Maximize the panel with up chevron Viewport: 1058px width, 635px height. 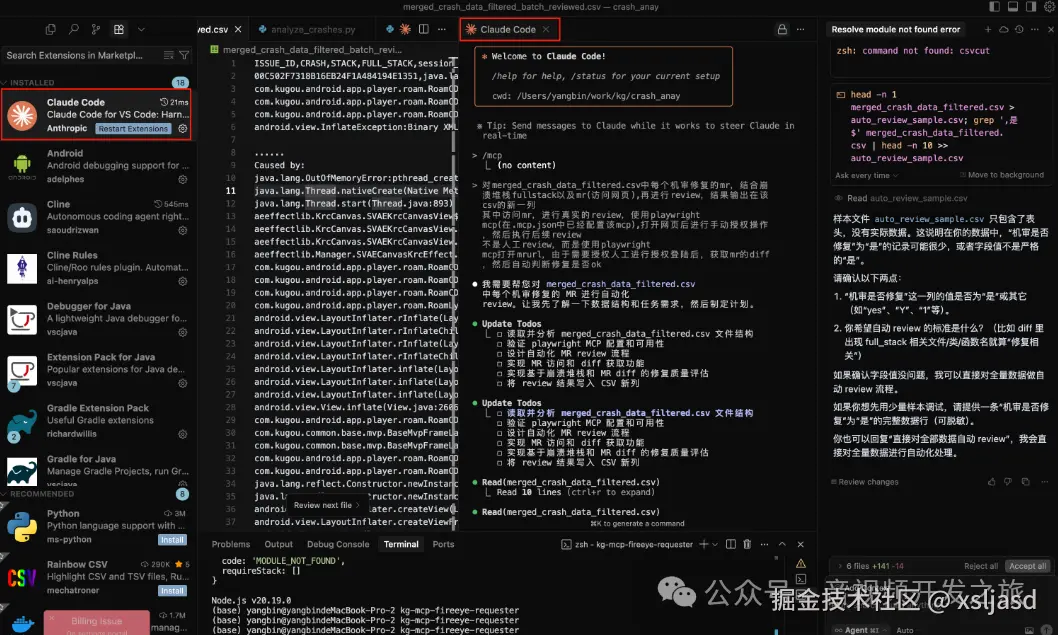tap(782, 544)
